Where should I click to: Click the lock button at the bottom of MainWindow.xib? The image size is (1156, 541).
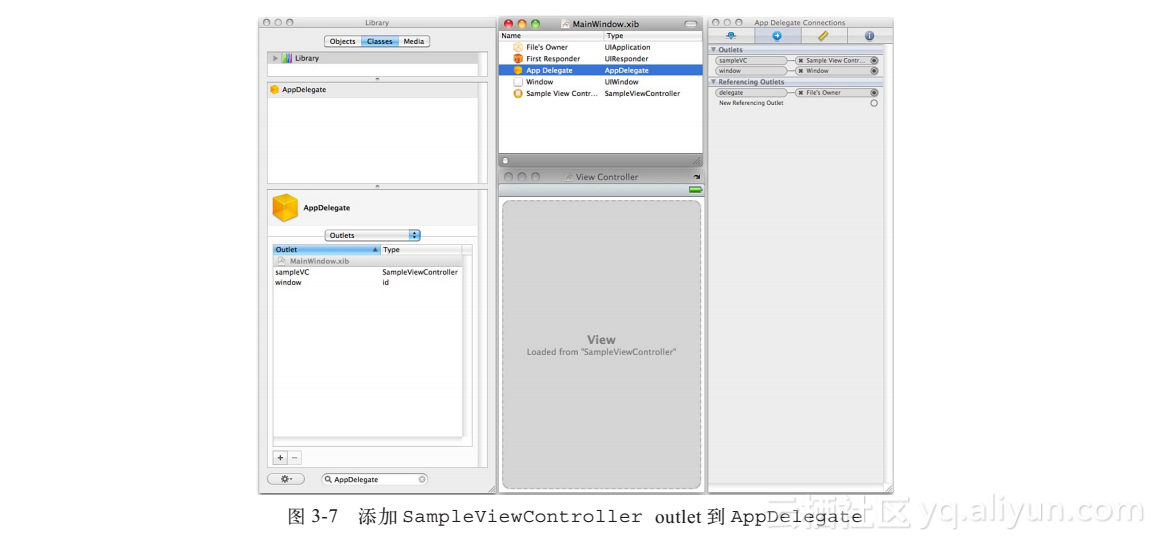pos(505,160)
